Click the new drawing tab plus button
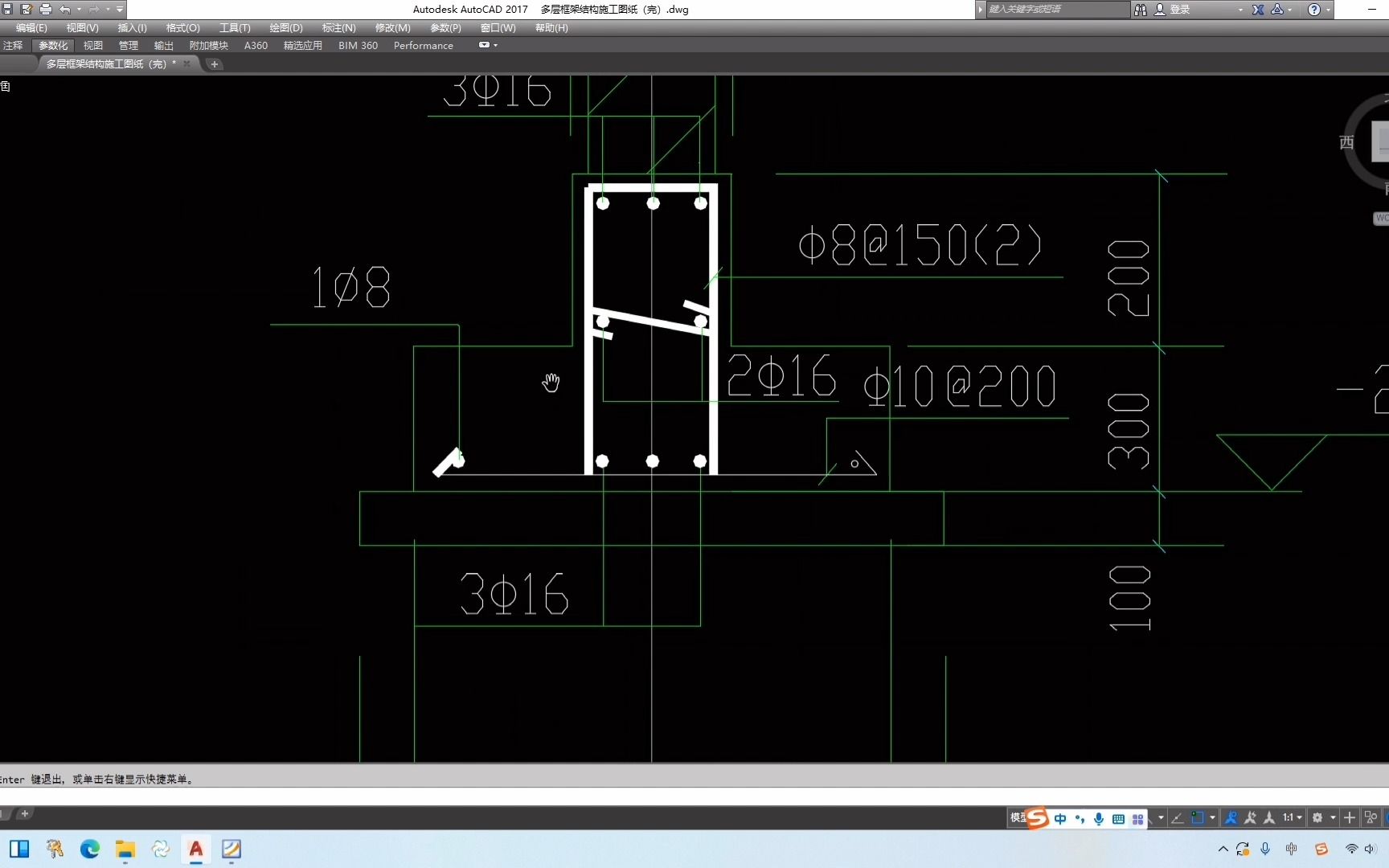This screenshot has height=868, width=1389. [215, 64]
